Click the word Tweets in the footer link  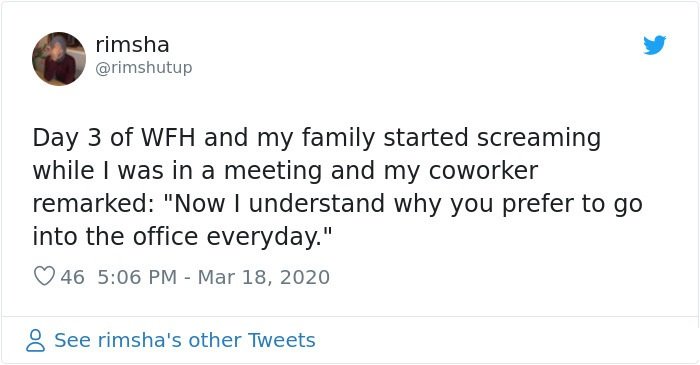click(x=281, y=340)
